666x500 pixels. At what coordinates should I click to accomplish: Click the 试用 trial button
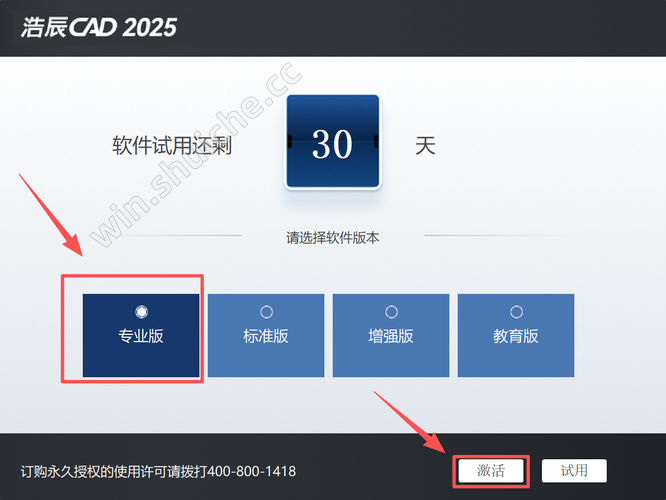coord(574,471)
